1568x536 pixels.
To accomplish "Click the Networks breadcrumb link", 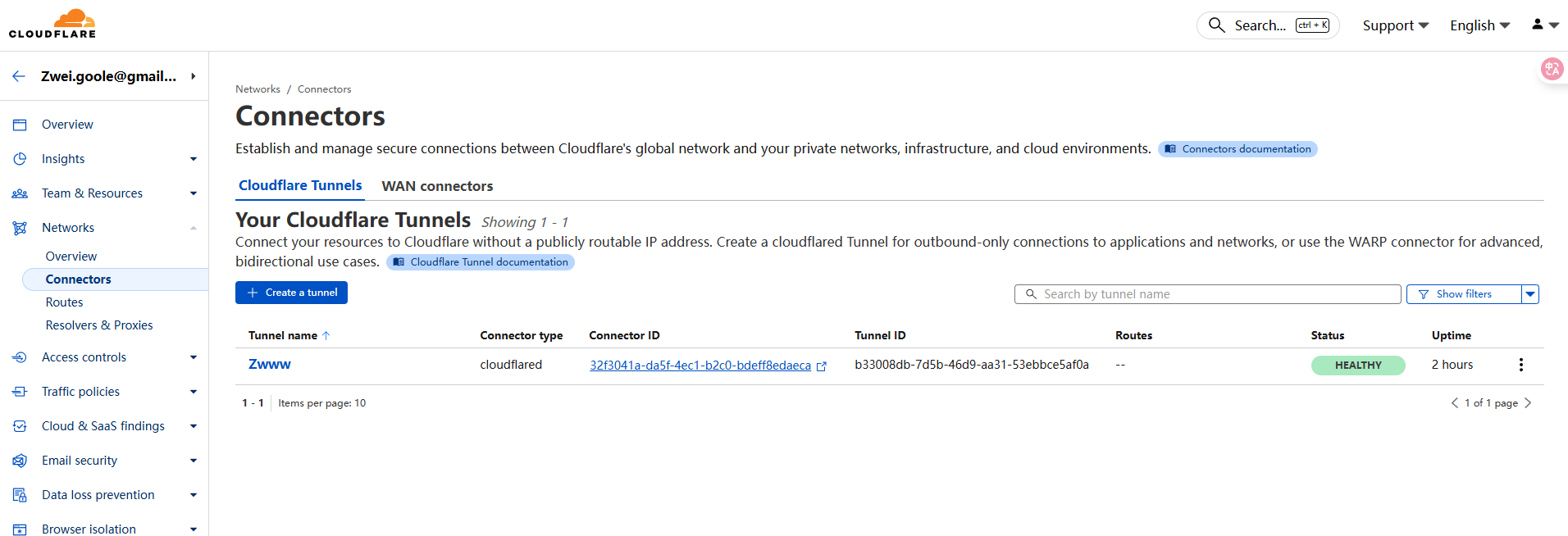I will tap(258, 89).
